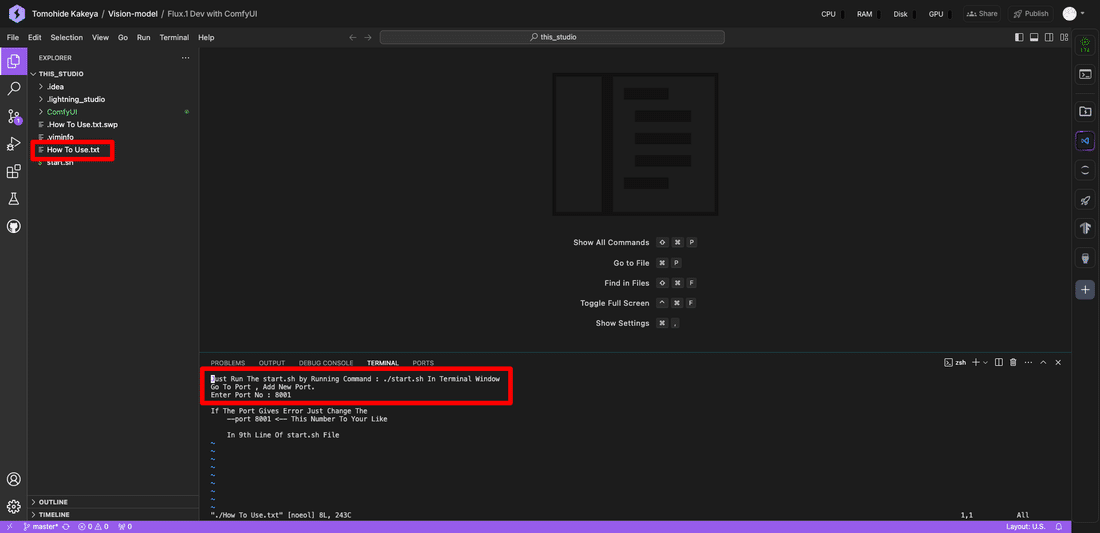This screenshot has width=1100, height=533.
Task: Open the Explorer view in activity bar
Action: click(13, 62)
